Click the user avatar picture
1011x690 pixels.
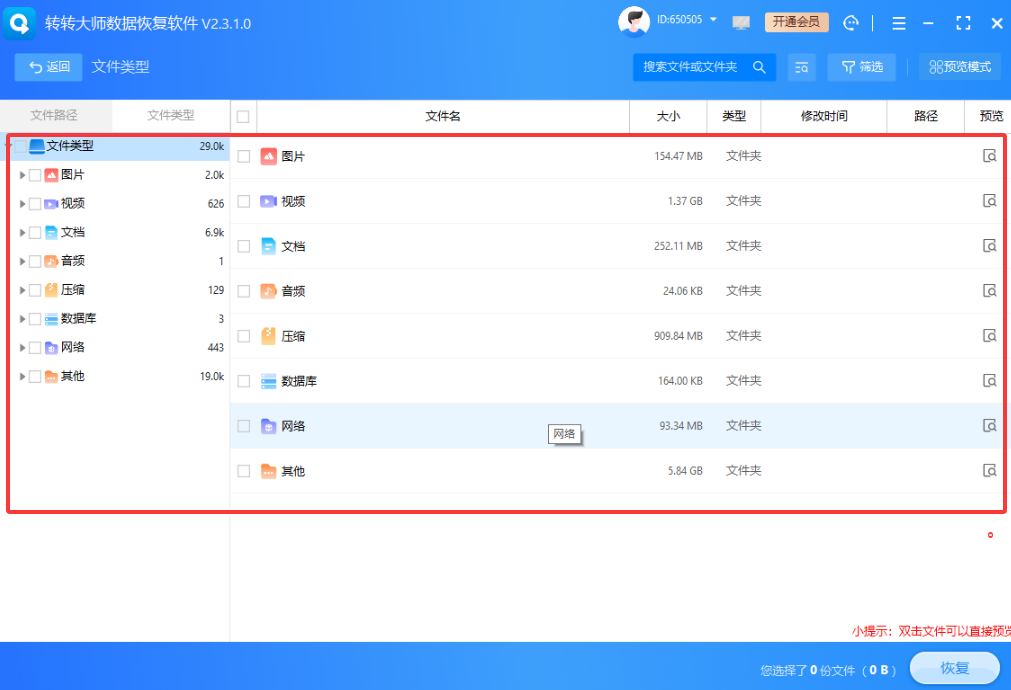pyautogui.click(x=633, y=22)
